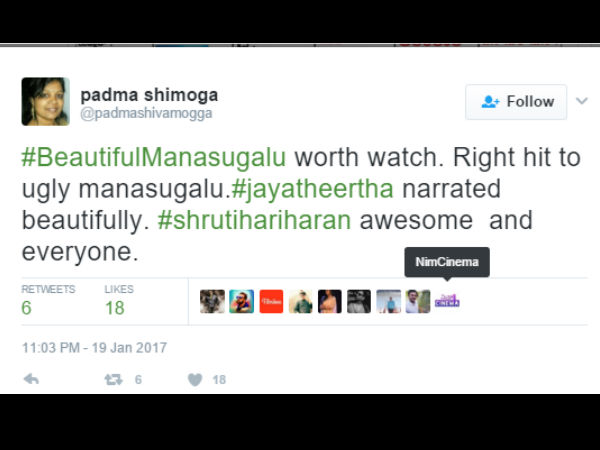Open the #jayatheertha hashtag link
Viewport: 600px width, 450px height.
pyautogui.click(x=313, y=189)
